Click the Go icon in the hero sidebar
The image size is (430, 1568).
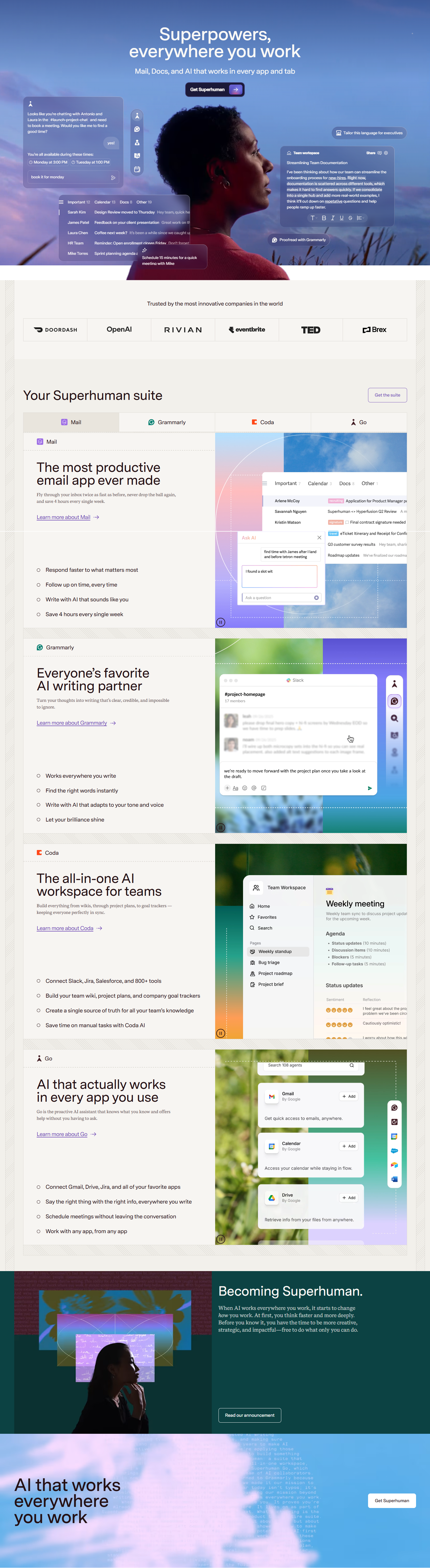[137, 116]
